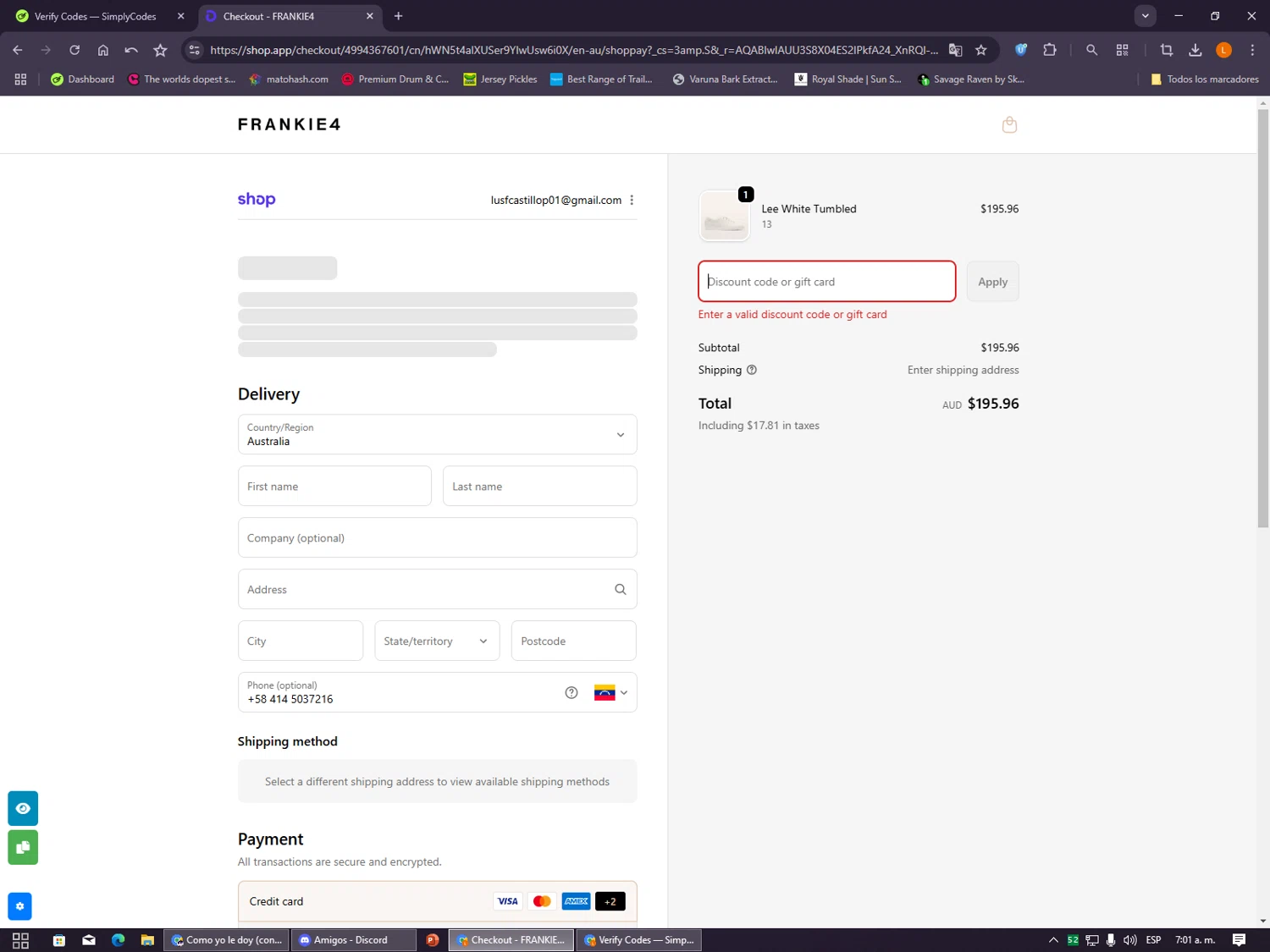
Task: Click the blue shield extension icon
Action: pos(1021,50)
